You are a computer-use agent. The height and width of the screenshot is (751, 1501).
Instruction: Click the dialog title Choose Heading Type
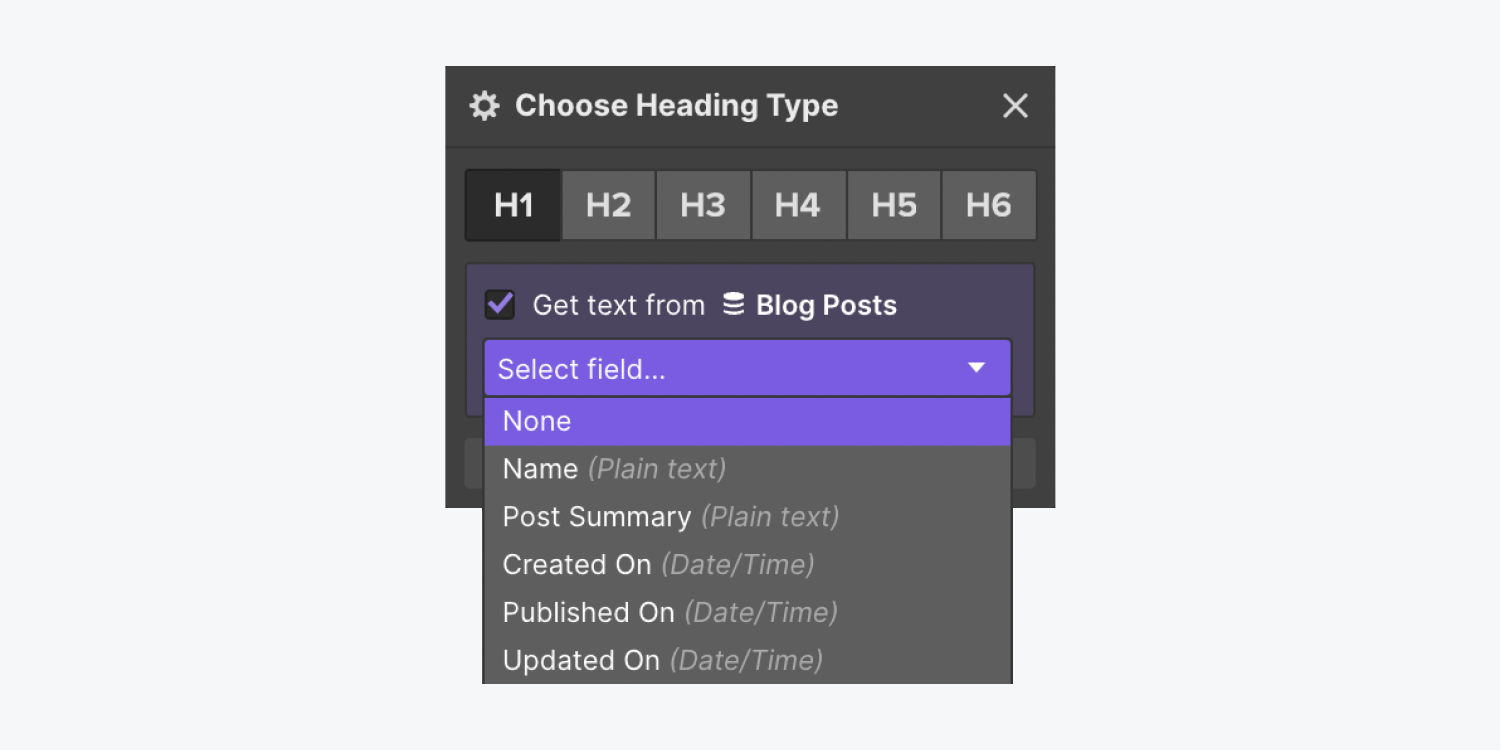pos(676,106)
